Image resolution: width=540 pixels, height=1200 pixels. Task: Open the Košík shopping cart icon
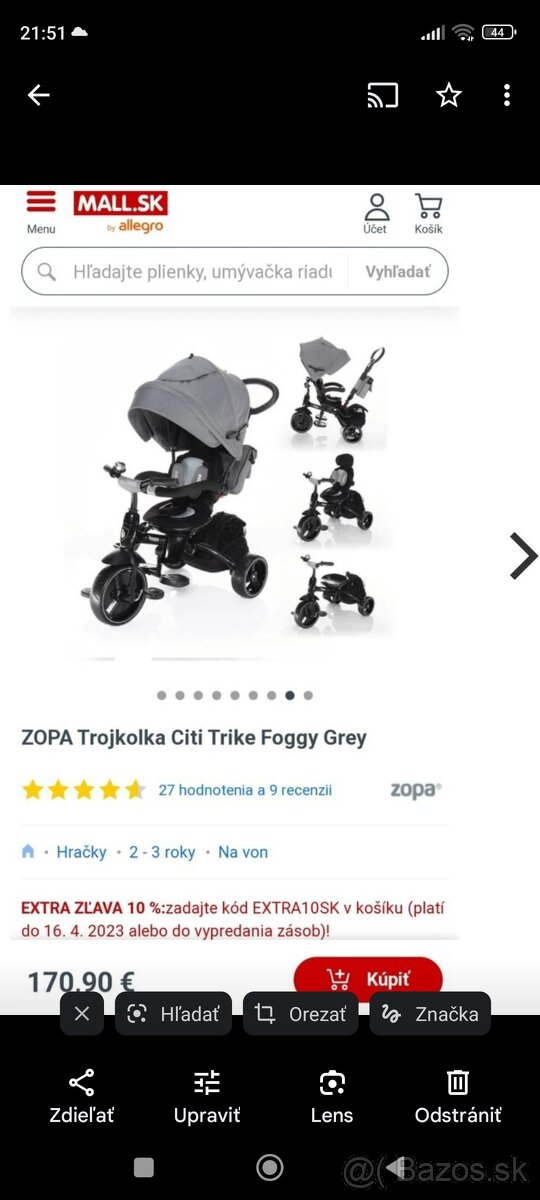[x=428, y=214]
